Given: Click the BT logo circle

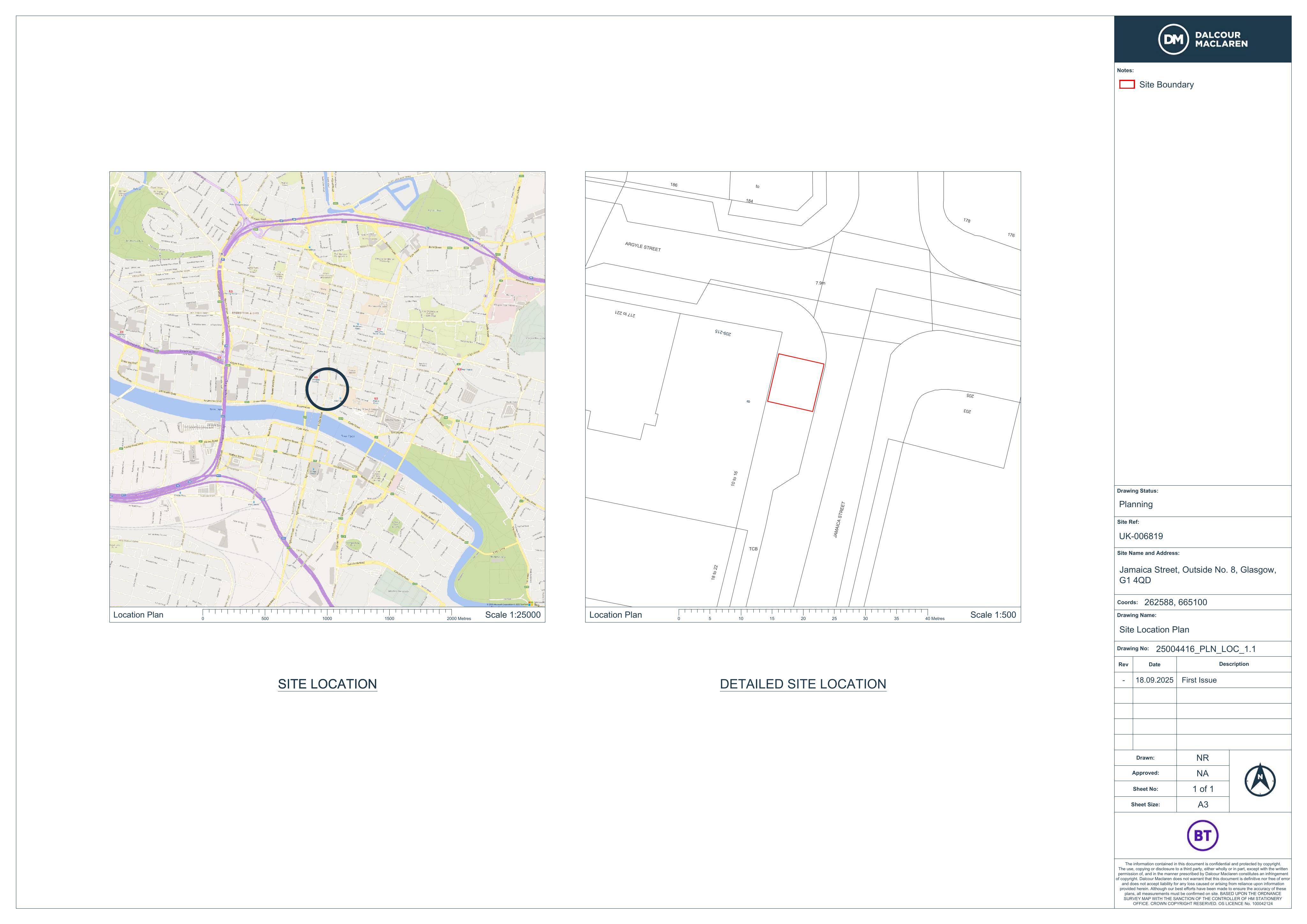Looking at the screenshot, I should click(x=1202, y=835).
